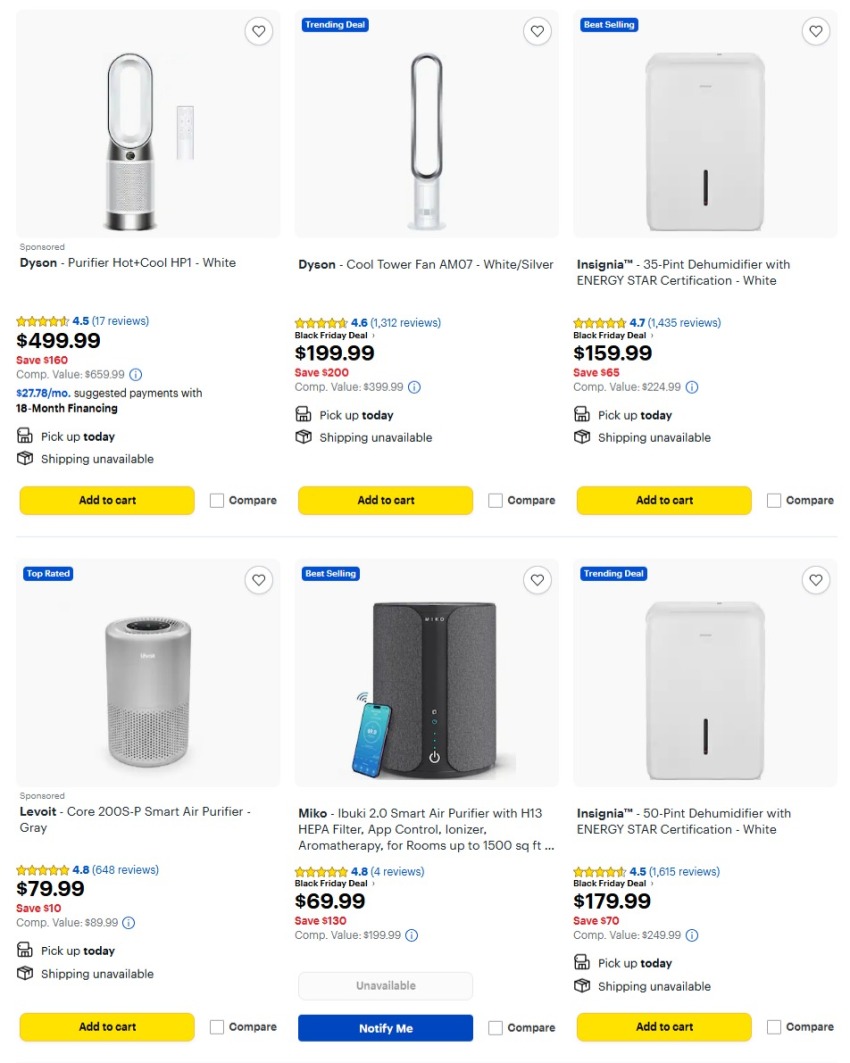Click the shipping unavailable box icon under Levoit
Screen dimensions: 850x1063
(x=25, y=973)
